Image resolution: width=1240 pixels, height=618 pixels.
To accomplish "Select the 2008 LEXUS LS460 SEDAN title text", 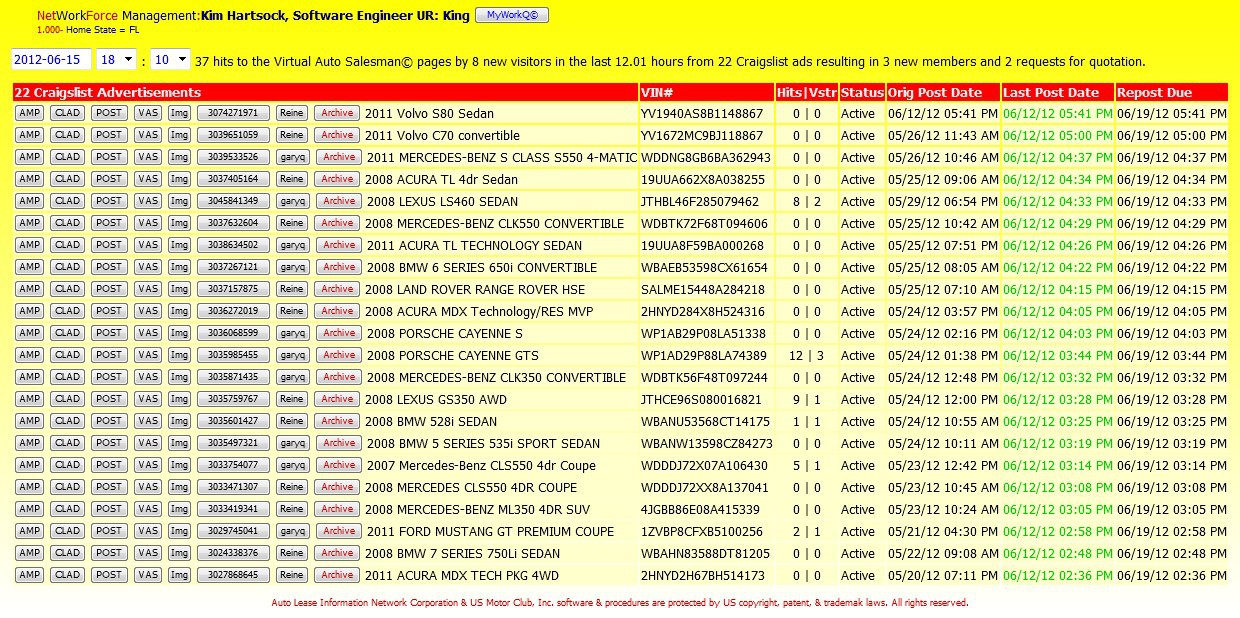I will pyautogui.click(x=441, y=202).
